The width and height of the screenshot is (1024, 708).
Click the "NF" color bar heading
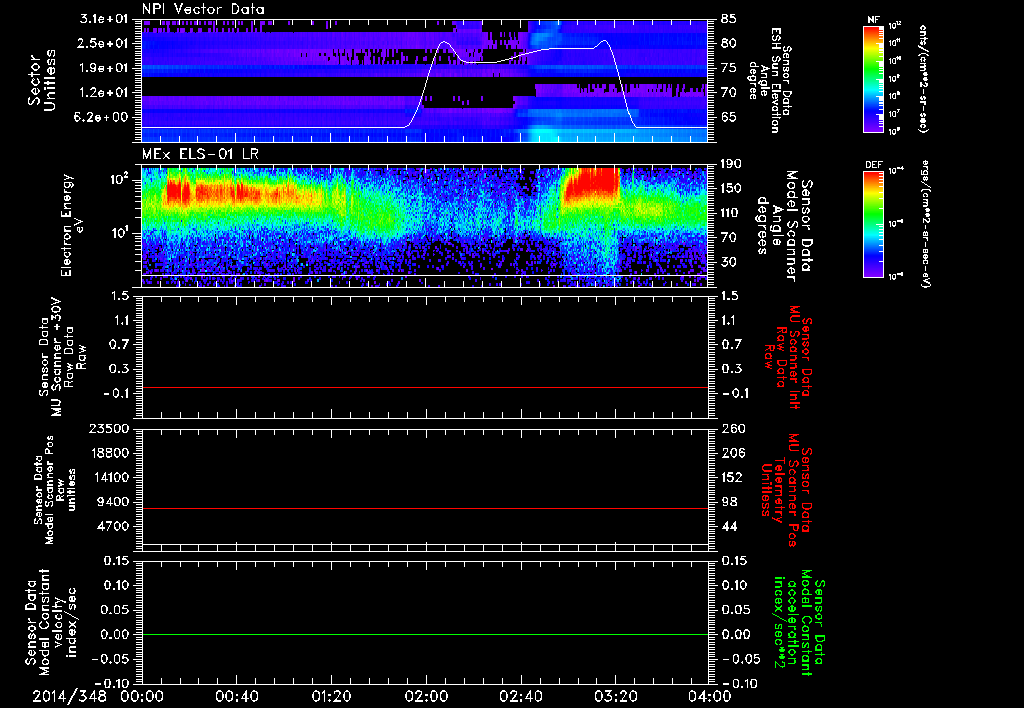click(x=874, y=20)
